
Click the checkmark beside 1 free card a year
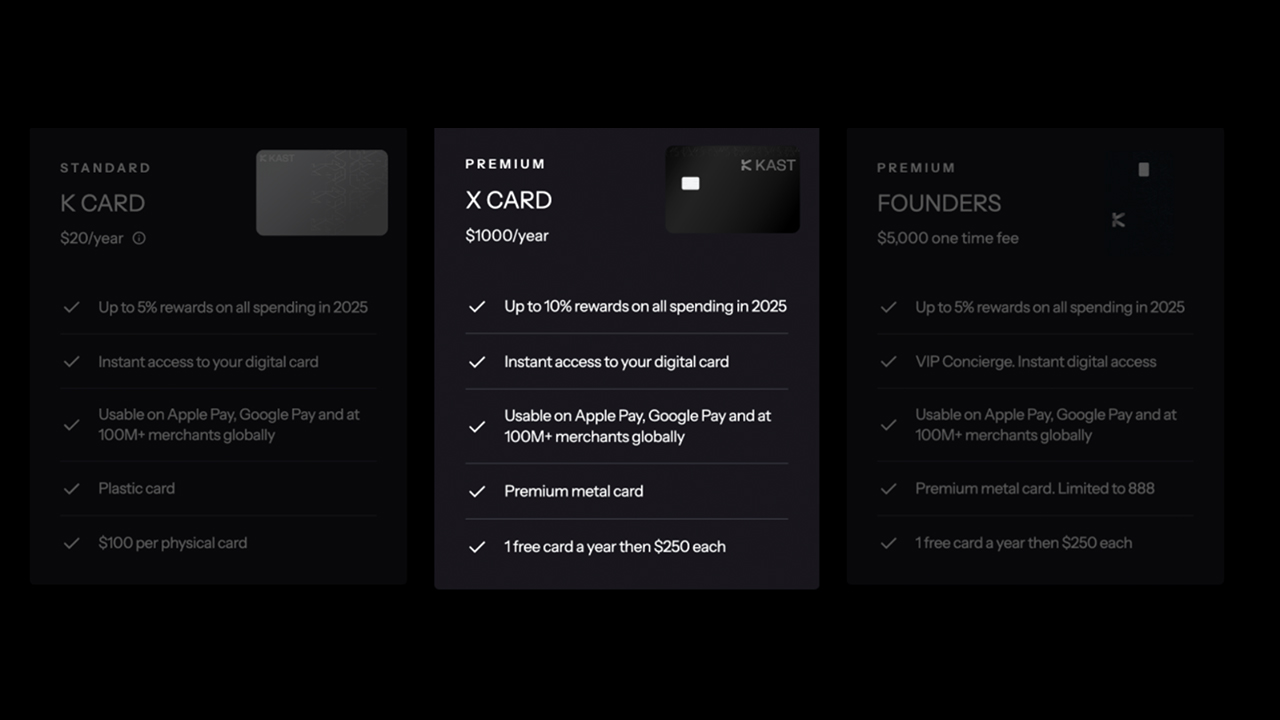(477, 546)
